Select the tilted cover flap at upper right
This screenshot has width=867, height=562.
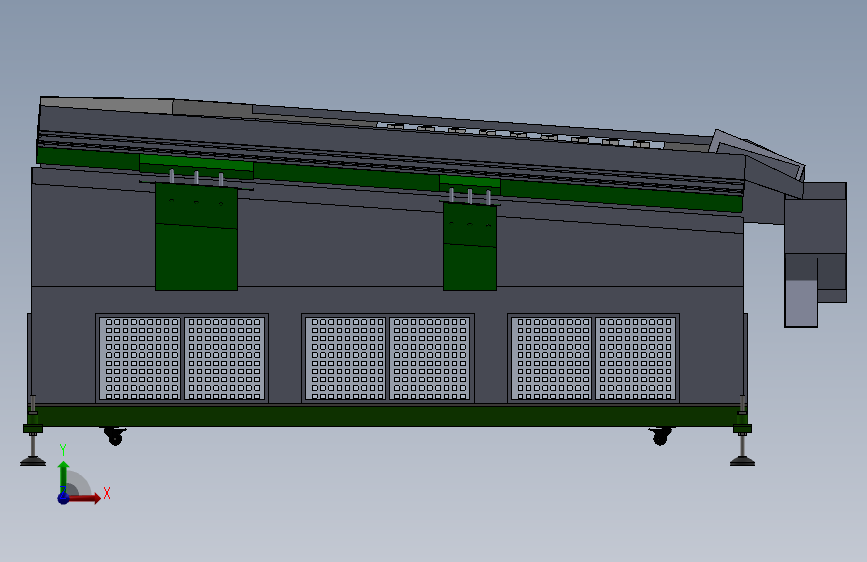(758, 154)
